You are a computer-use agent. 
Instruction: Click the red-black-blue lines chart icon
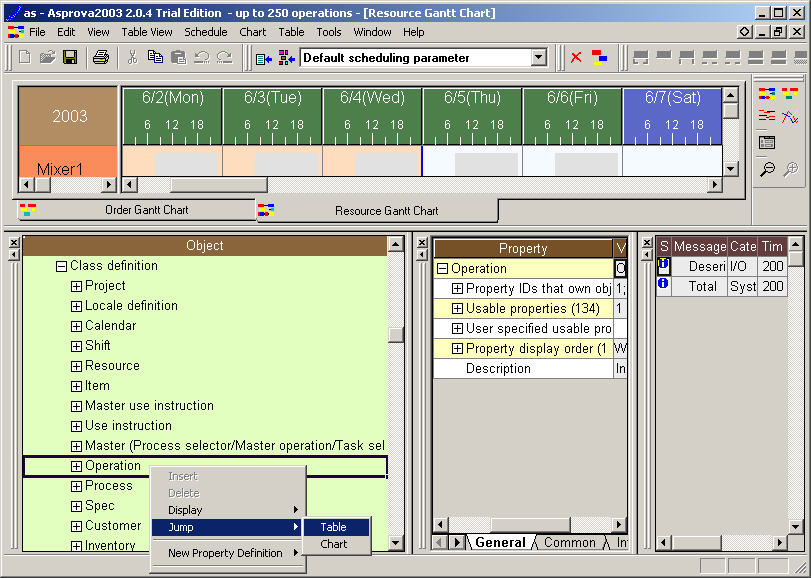point(767,116)
